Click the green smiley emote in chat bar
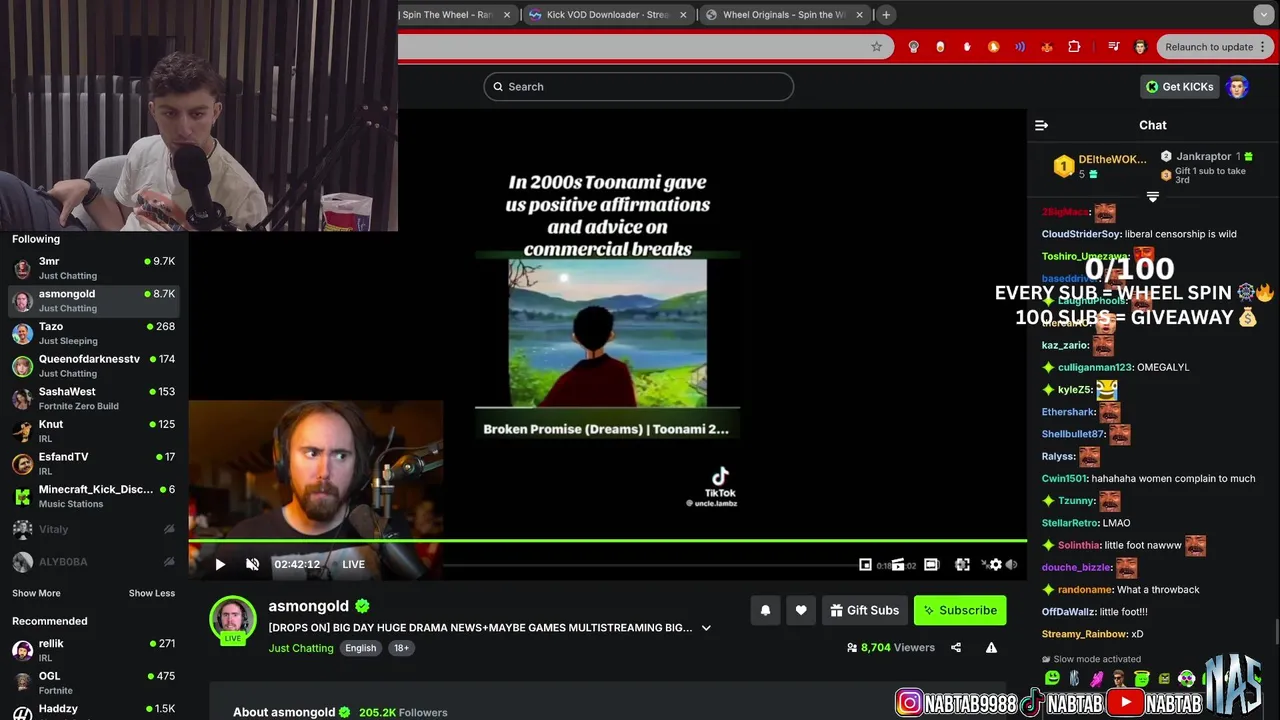This screenshot has width=1280, height=720. tap(1052, 678)
